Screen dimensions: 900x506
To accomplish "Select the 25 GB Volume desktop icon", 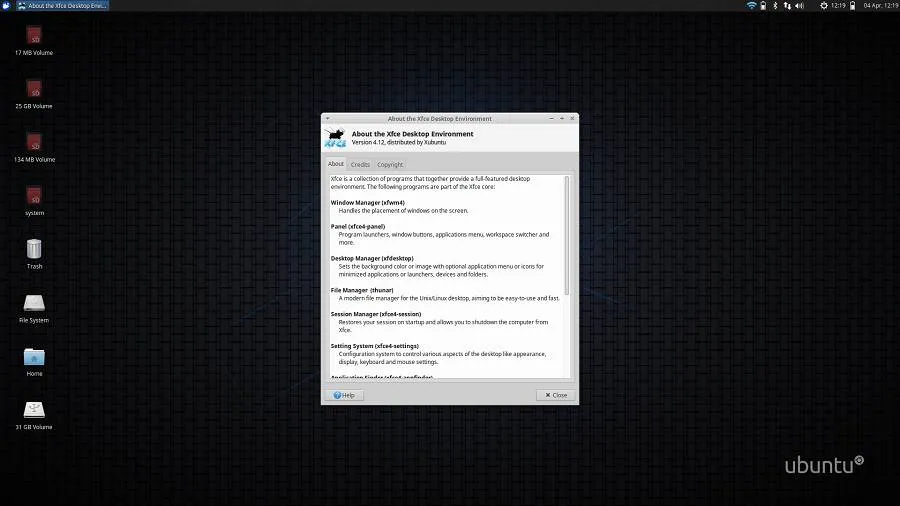I will [x=34, y=89].
